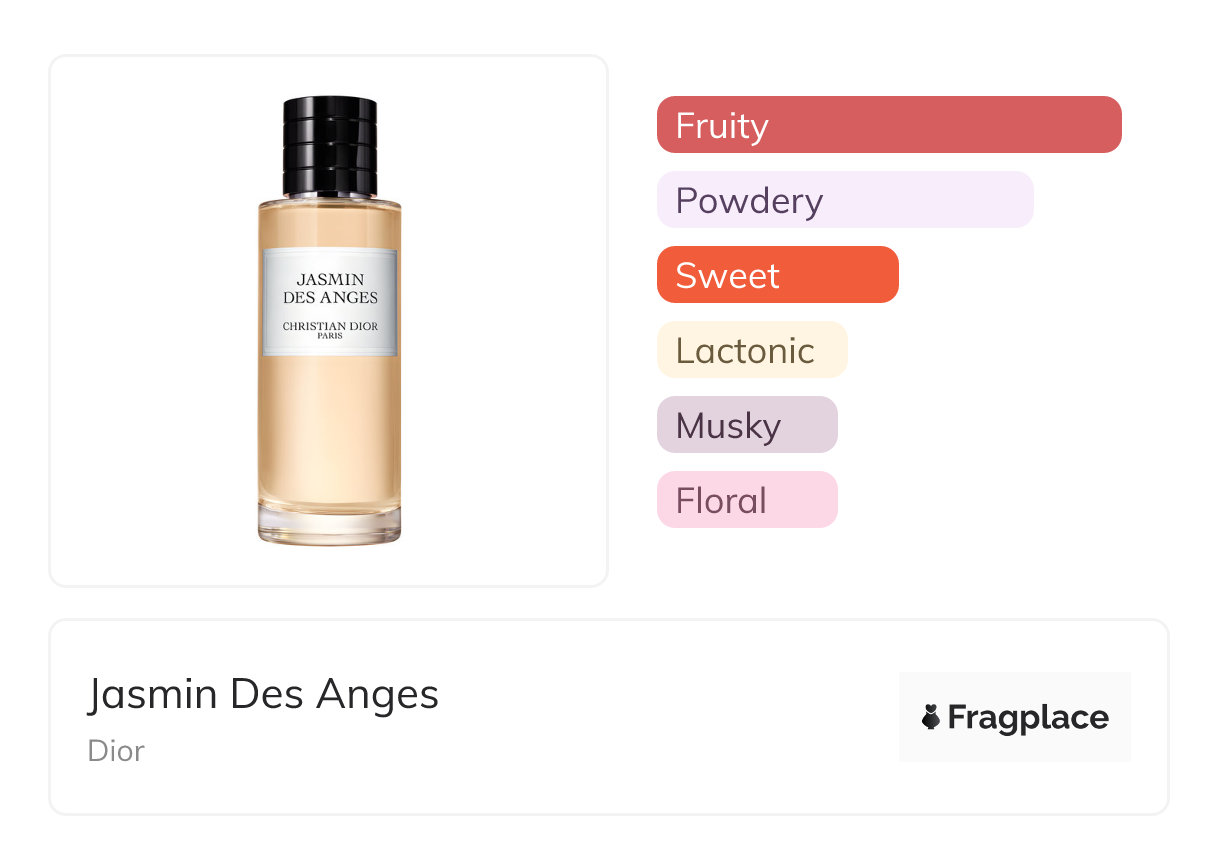
Task: Click the word Powdery
Action: pos(749,201)
